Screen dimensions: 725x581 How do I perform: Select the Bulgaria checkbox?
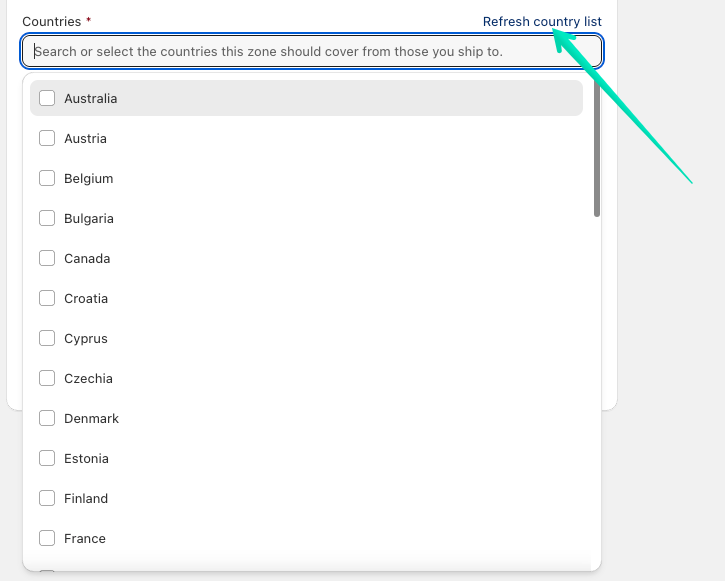coord(47,218)
